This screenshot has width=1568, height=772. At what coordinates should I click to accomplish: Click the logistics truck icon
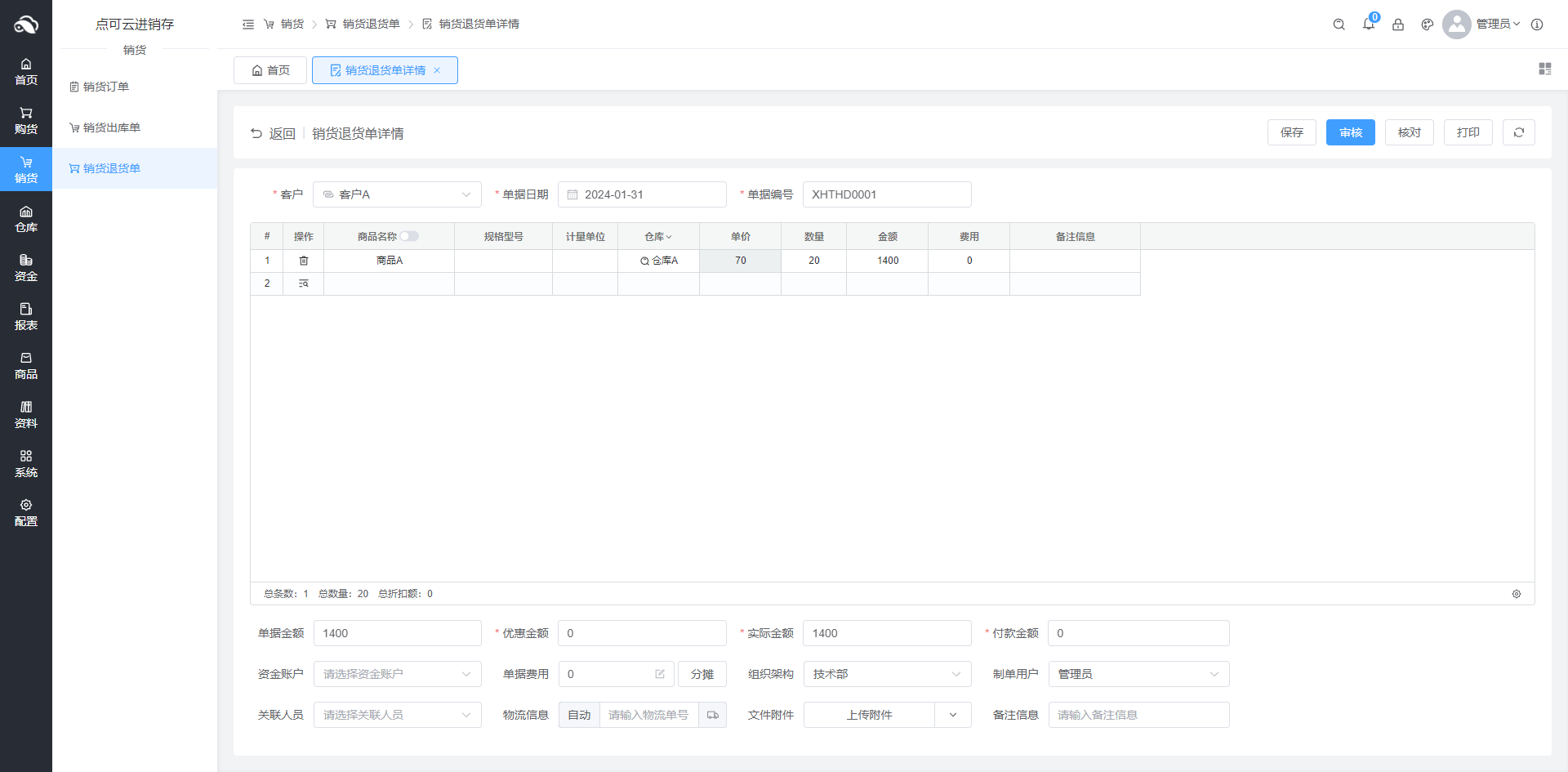[x=712, y=715]
